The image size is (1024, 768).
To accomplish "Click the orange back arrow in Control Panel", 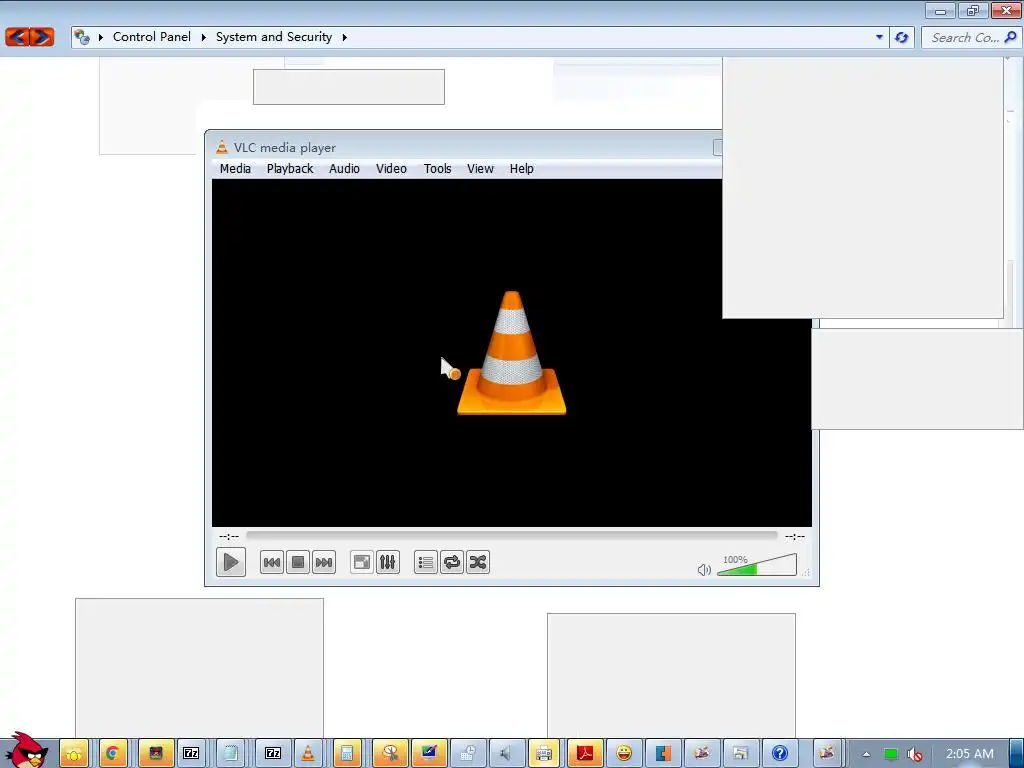I will [17, 37].
